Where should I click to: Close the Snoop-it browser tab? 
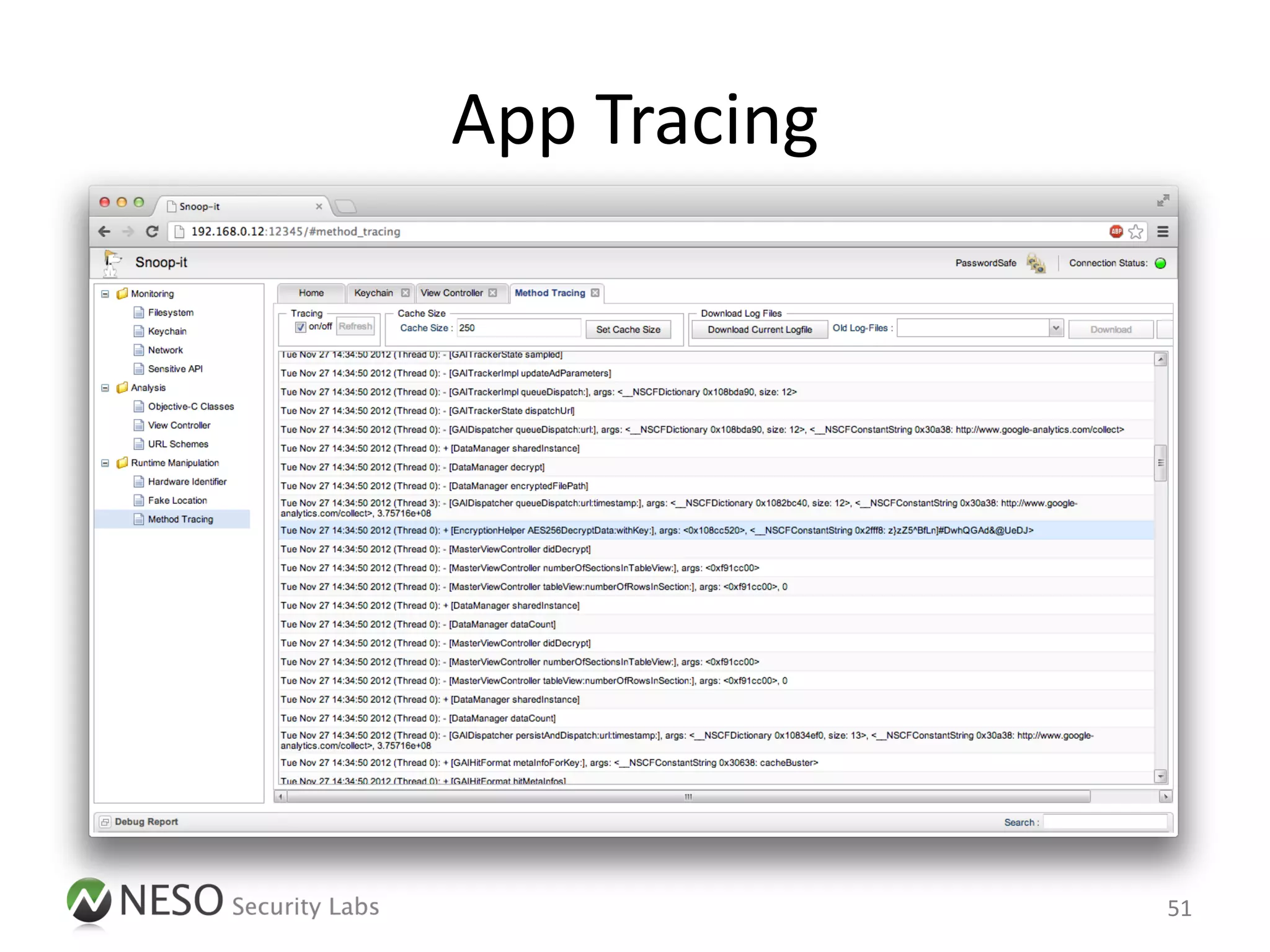point(319,206)
